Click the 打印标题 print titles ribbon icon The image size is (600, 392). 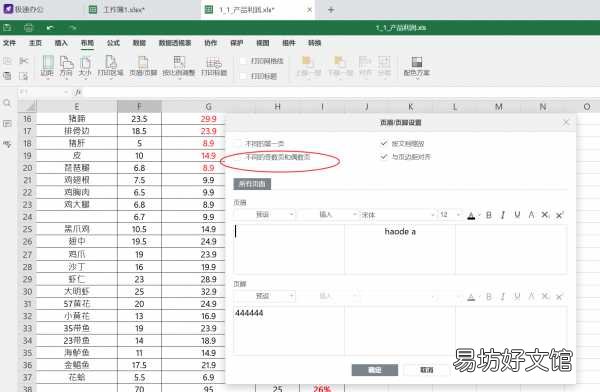(x=214, y=65)
